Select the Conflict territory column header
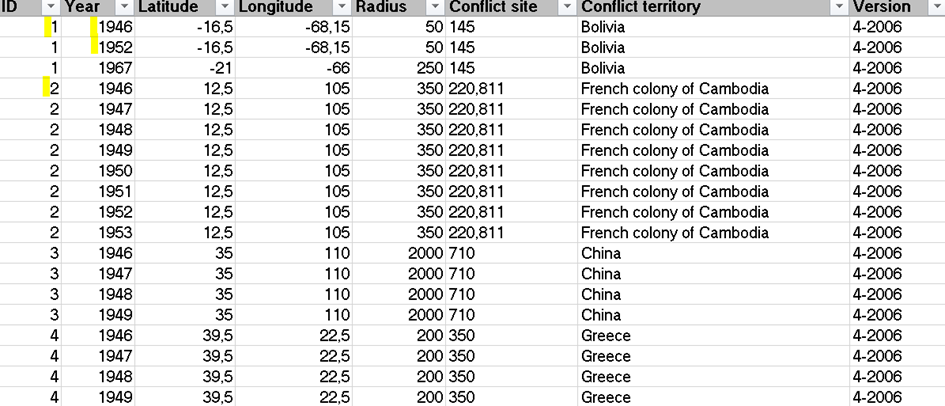Image resolution: width=945 pixels, height=406 pixels. pyautogui.click(x=714, y=8)
